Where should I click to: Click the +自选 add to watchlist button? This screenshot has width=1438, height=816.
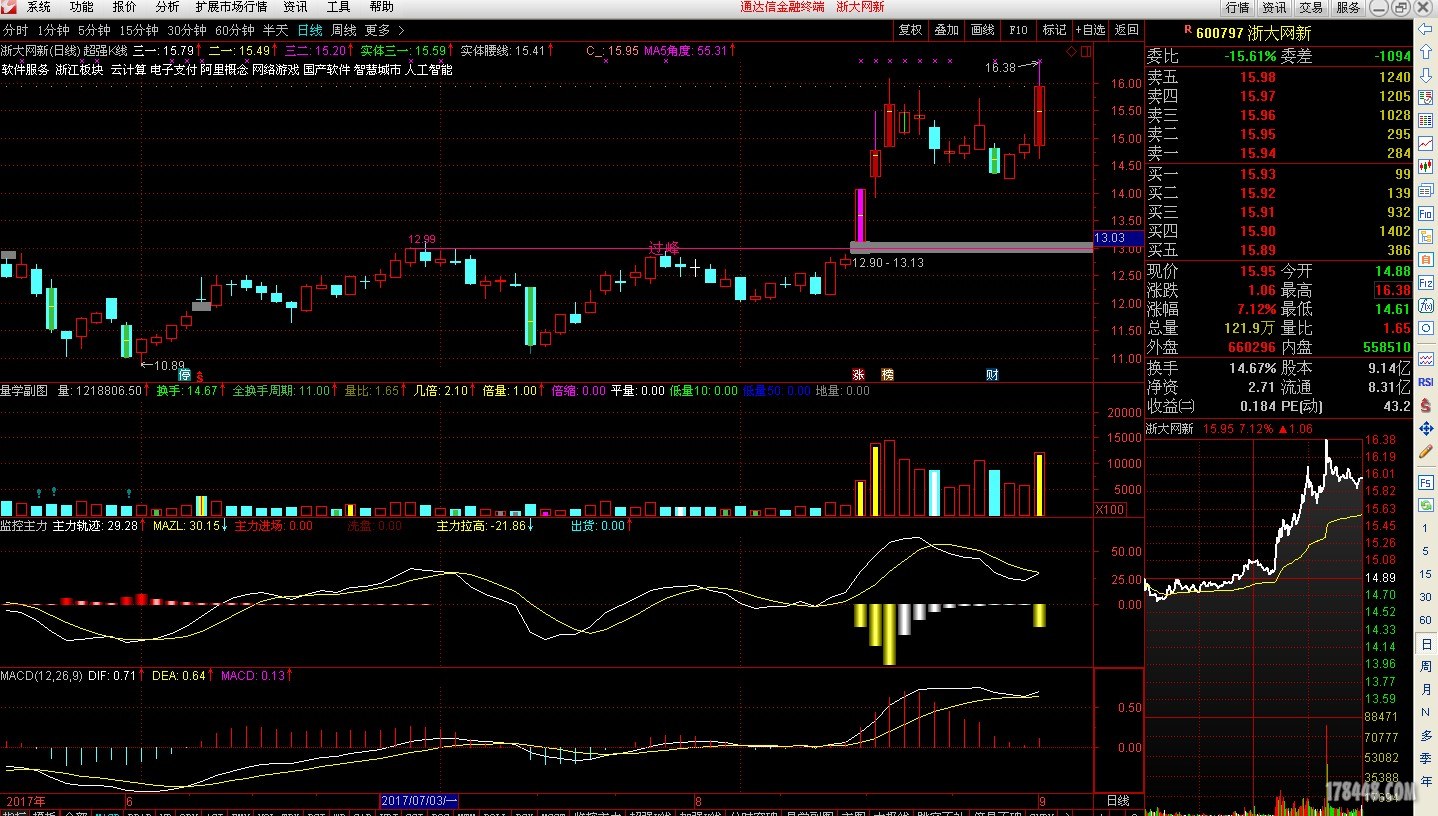(1090, 30)
